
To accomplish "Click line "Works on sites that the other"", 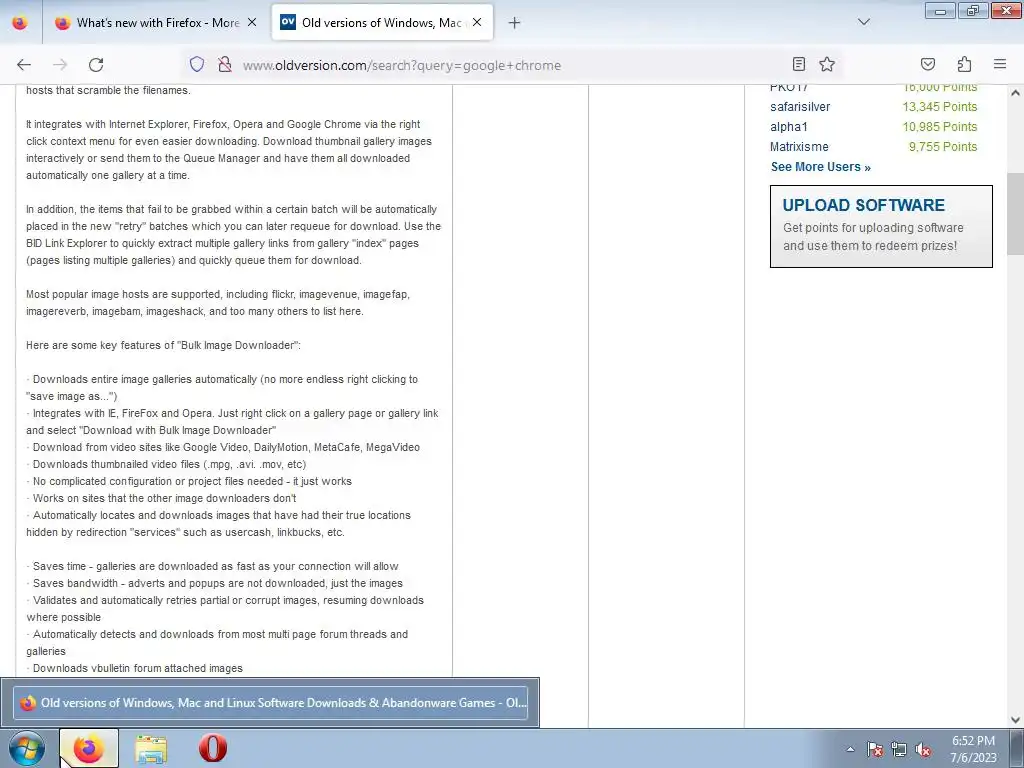I will (162, 498).
